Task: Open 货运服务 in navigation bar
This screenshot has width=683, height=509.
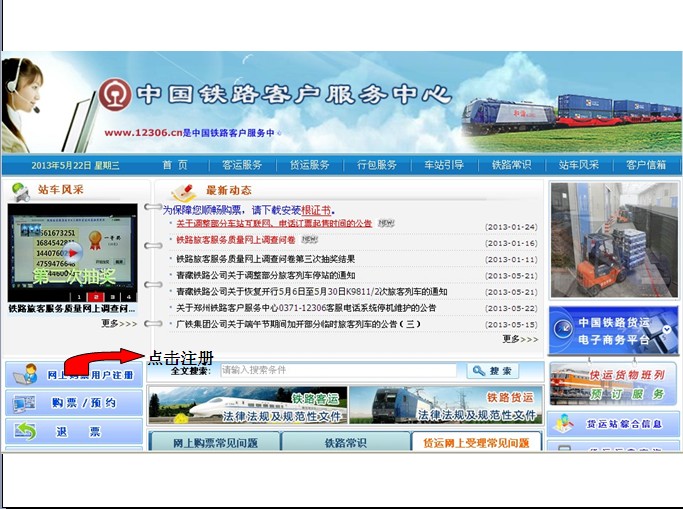Action: coord(309,165)
